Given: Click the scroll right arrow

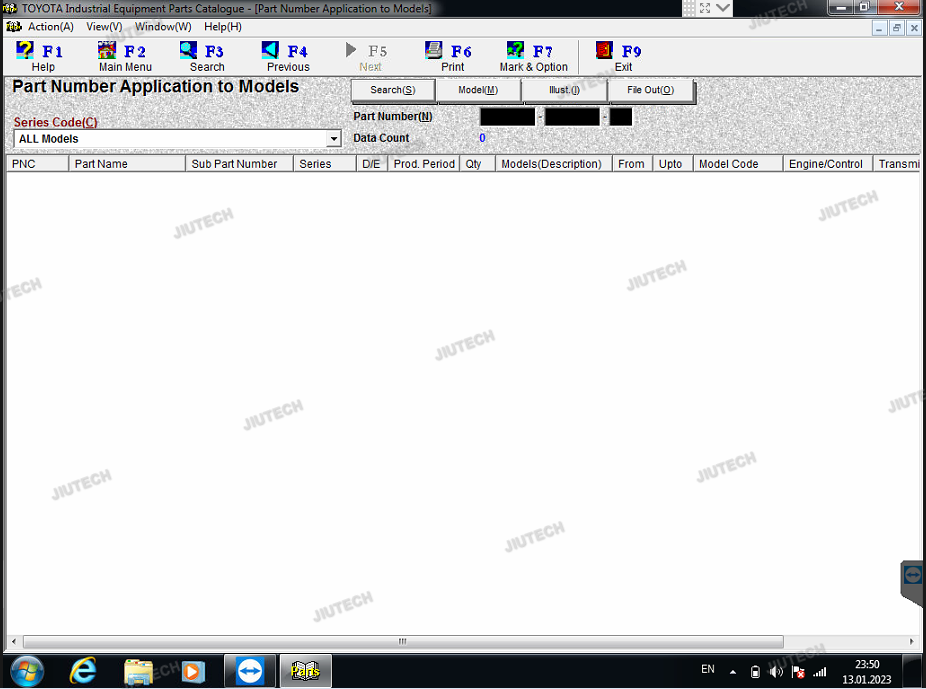Looking at the screenshot, I should pyautogui.click(x=912, y=641).
